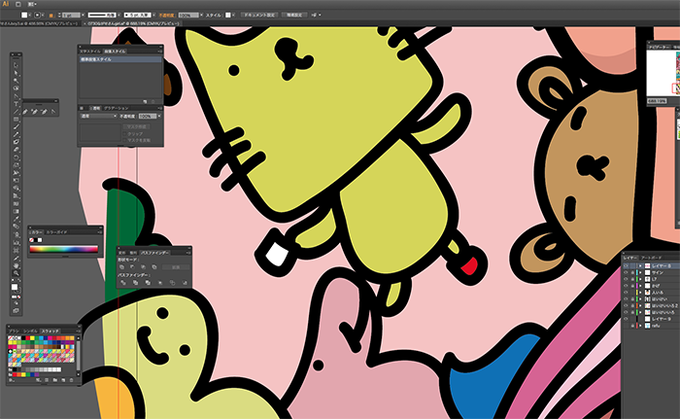
Task: Toggle visibility of かげ layer
Action: (x=625, y=285)
